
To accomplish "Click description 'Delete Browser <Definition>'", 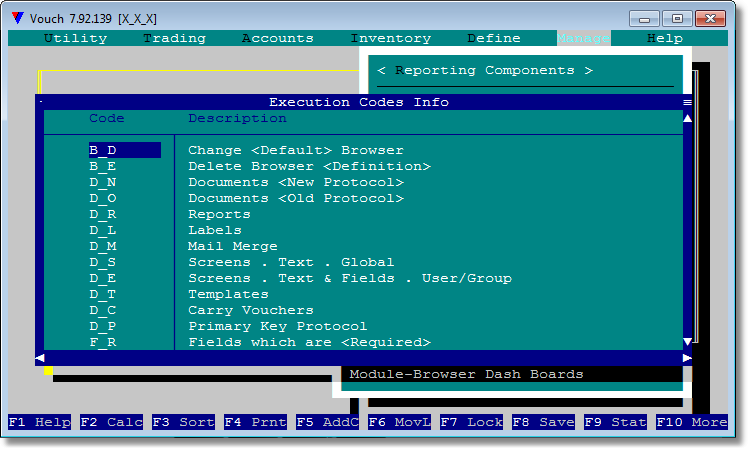I will 309,166.
